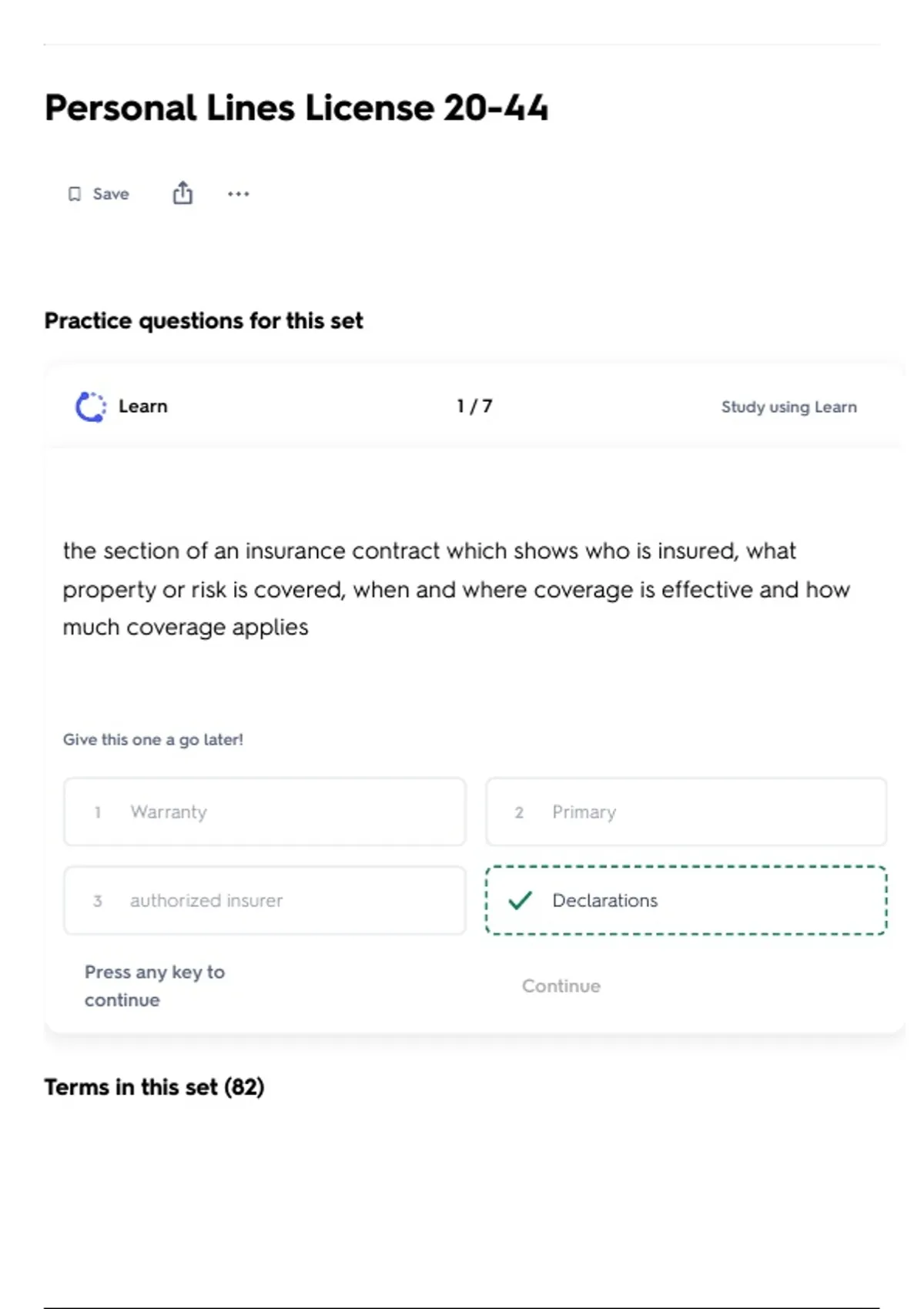The image size is (924, 1309).
Task: Select the Warranty answer option
Action: [264, 812]
